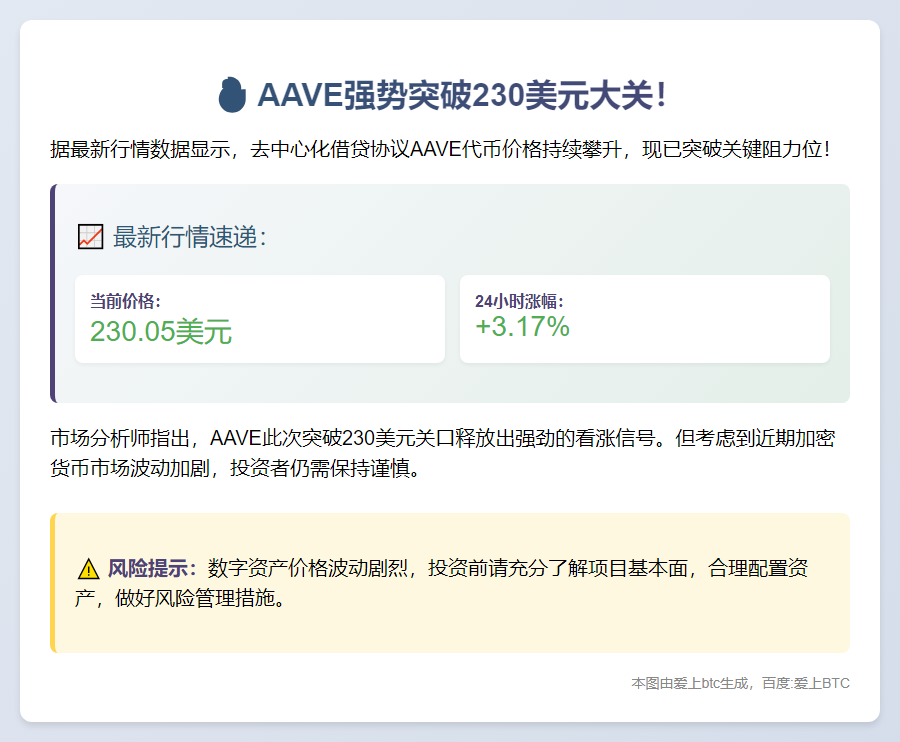Click the line 货币市场波动加剧，投资者仍需保持谨慎

(x=235, y=468)
